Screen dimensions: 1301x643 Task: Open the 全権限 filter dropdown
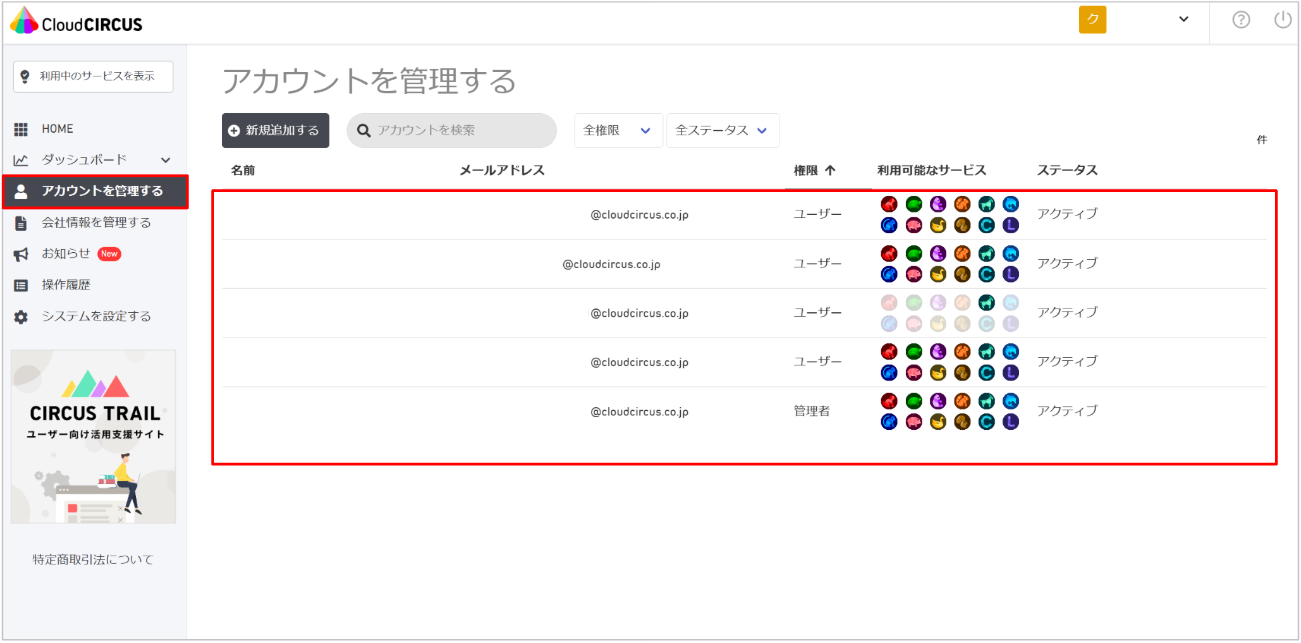point(618,131)
